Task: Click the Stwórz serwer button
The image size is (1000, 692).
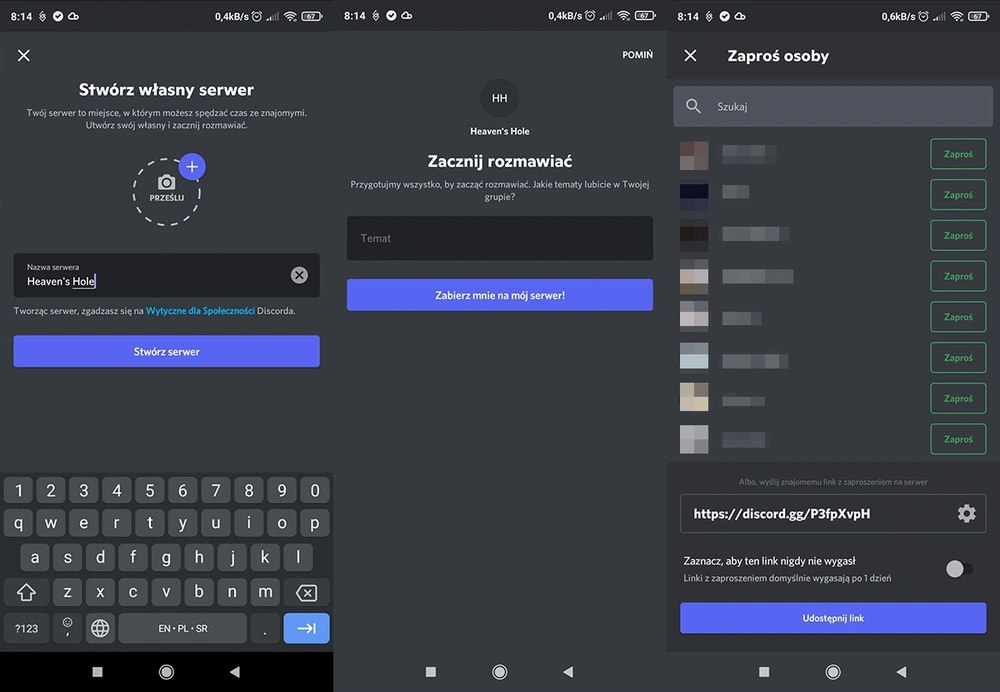Action: pos(166,351)
